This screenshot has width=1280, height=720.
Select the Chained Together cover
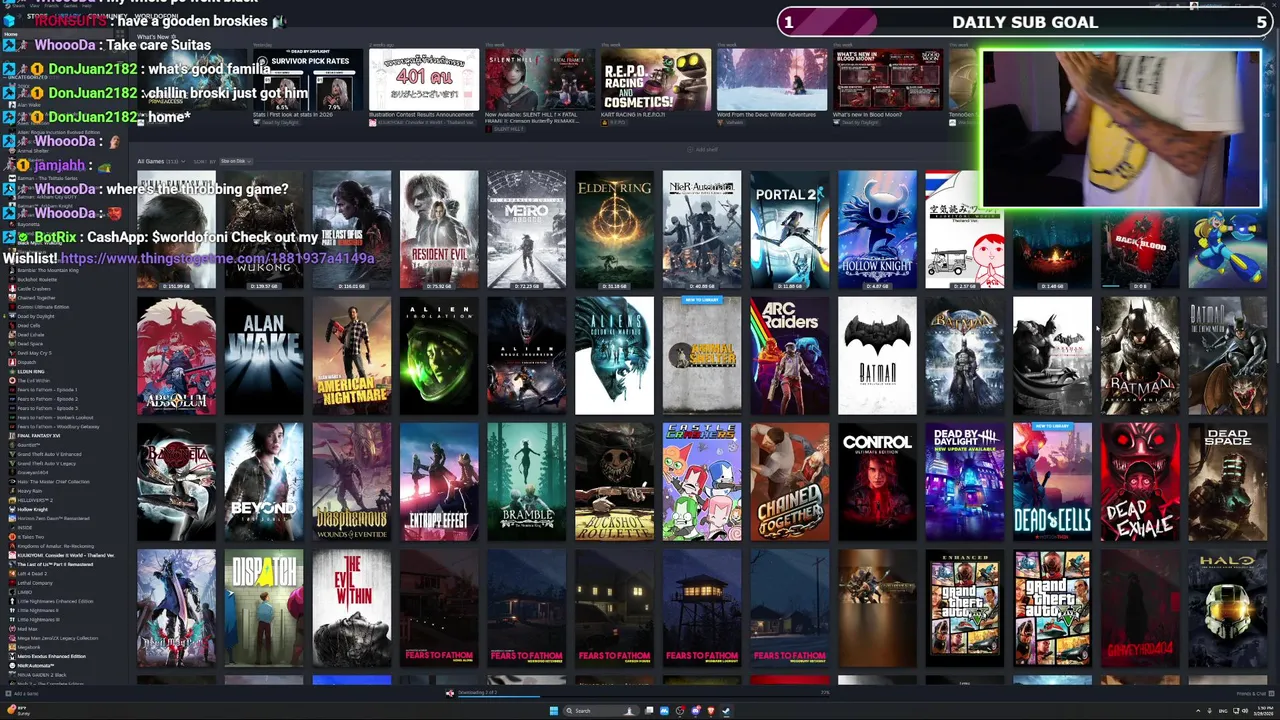pos(789,482)
